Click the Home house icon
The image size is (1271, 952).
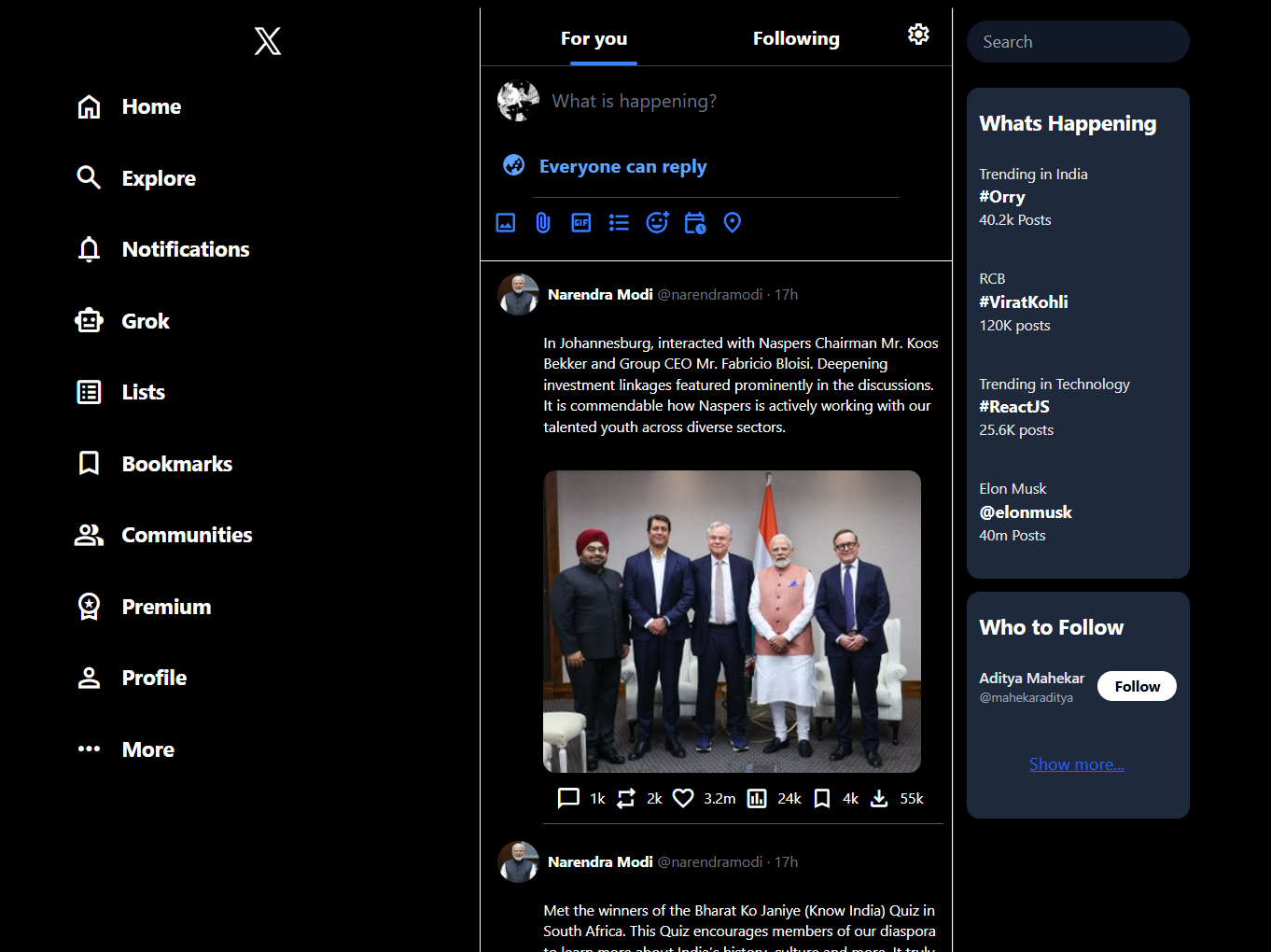[x=89, y=106]
